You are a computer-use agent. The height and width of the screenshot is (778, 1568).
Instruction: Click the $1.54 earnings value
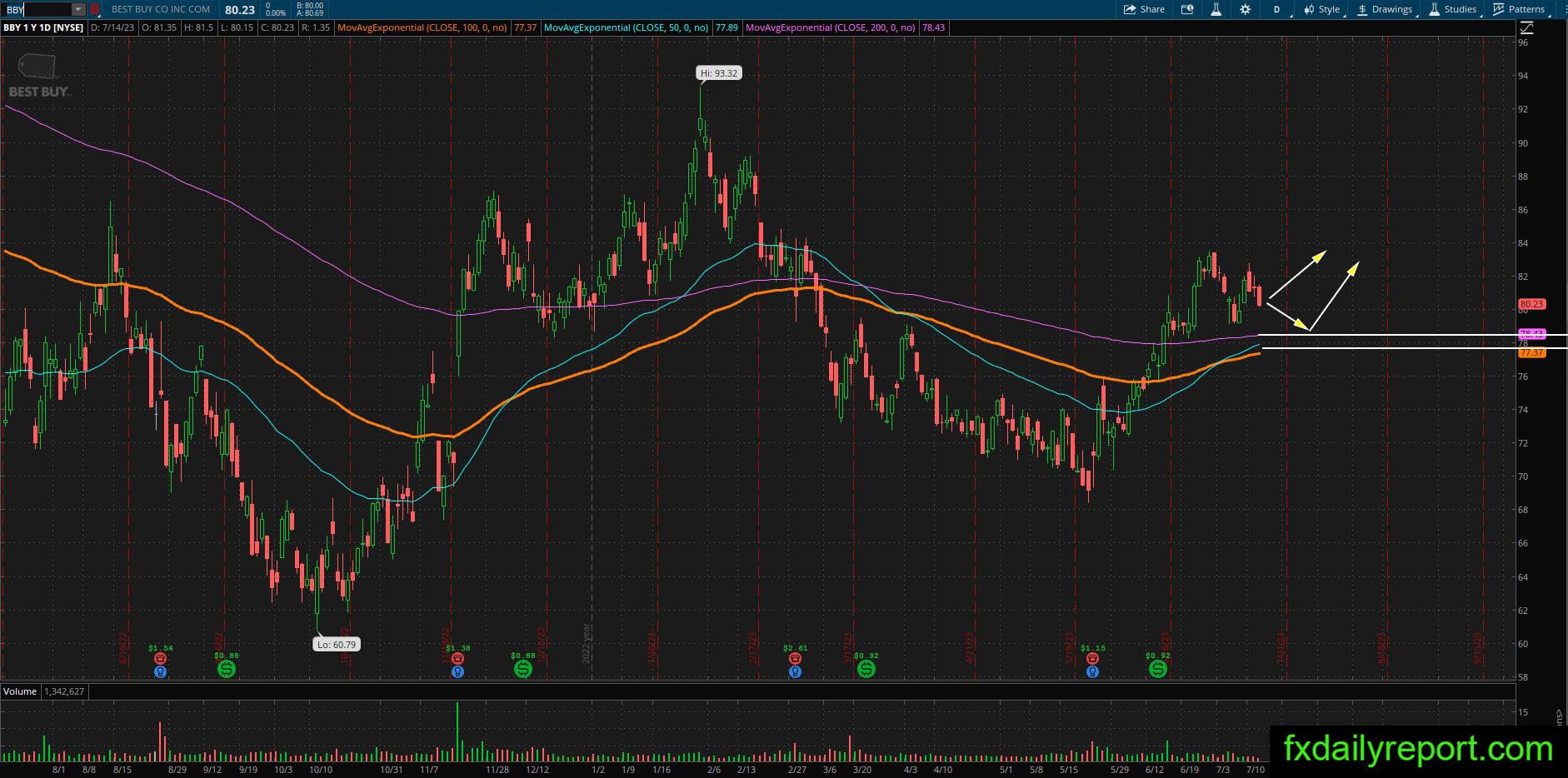pos(161,648)
